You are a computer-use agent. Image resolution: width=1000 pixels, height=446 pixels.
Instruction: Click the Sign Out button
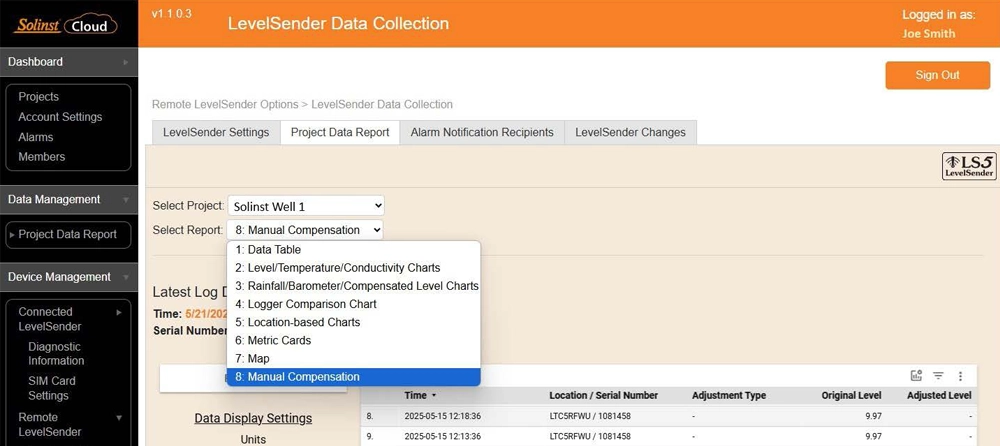[938, 75]
